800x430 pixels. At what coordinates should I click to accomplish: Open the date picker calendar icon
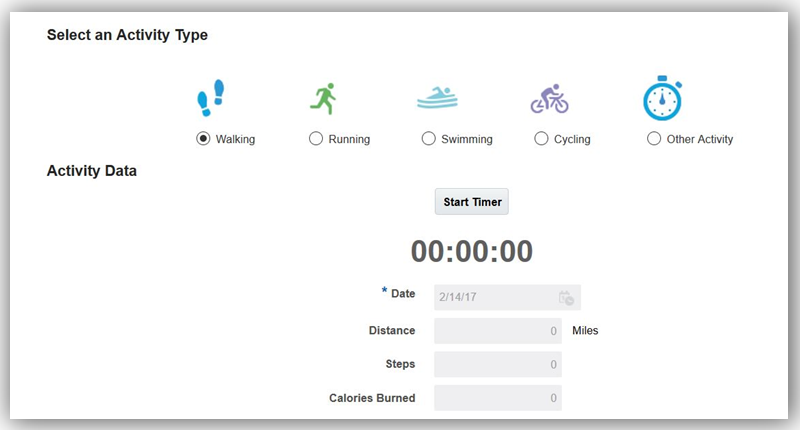pos(566,298)
